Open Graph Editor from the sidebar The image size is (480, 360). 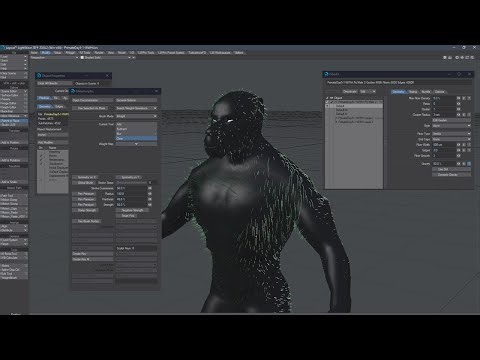point(14,107)
